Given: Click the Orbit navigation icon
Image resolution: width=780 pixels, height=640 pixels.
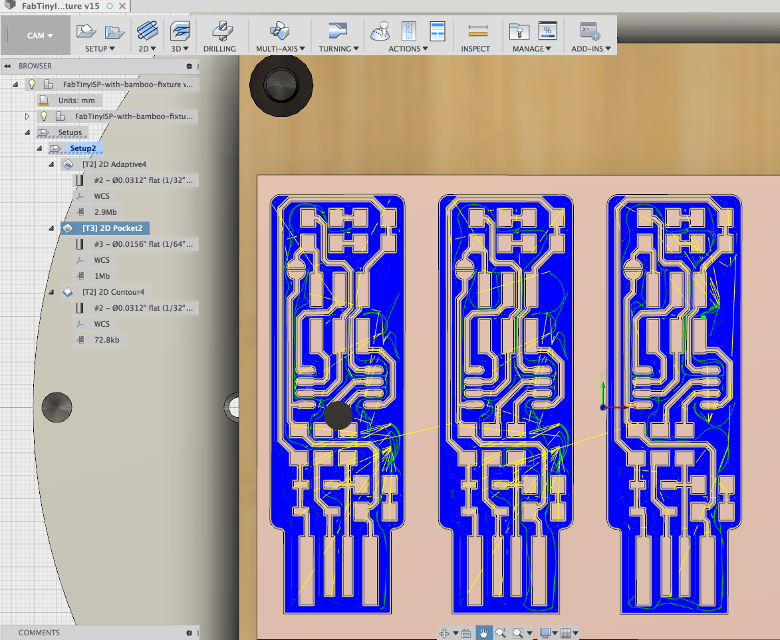Looking at the screenshot, I should [x=444, y=633].
